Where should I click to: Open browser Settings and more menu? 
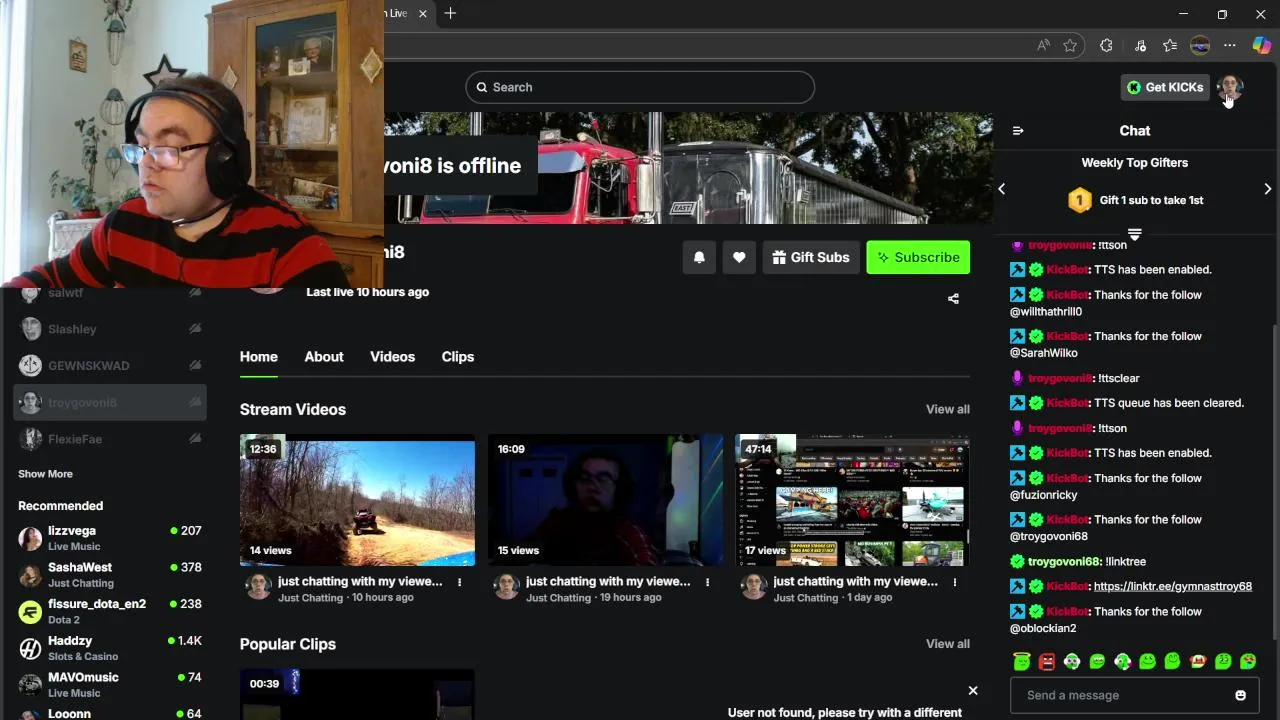coord(1230,45)
